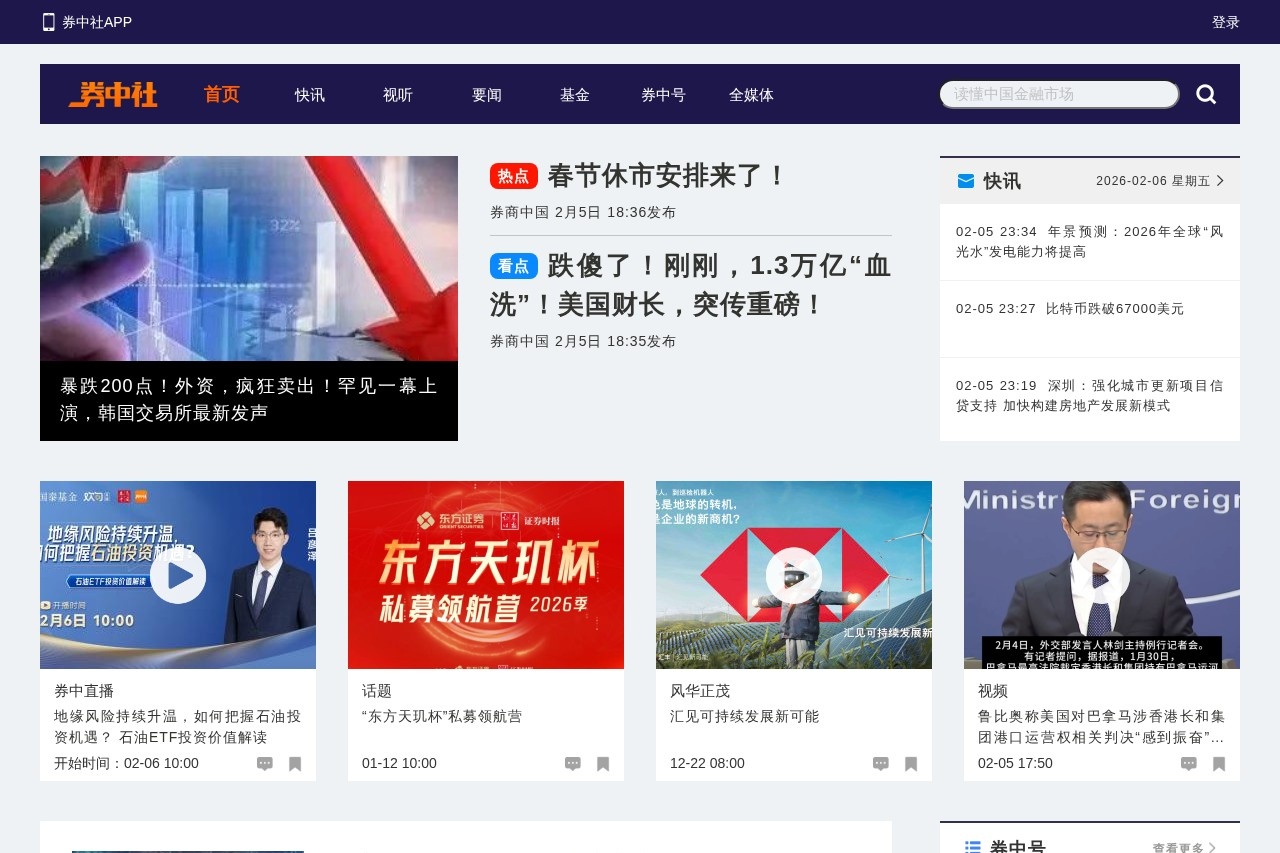This screenshot has height=853, width=1280.
Task: Play the 汇见可持续发展新可能 video
Action: [x=794, y=575]
